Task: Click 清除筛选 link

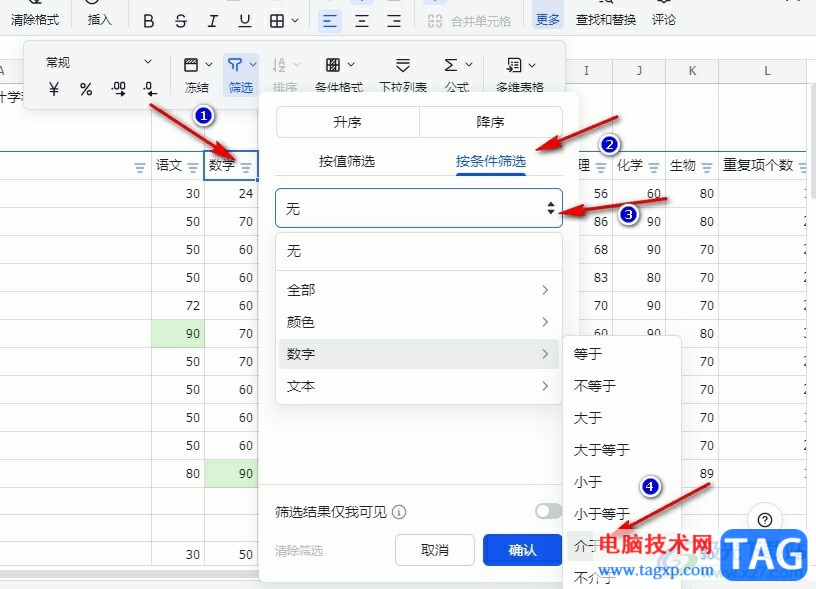Action: [299, 550]
